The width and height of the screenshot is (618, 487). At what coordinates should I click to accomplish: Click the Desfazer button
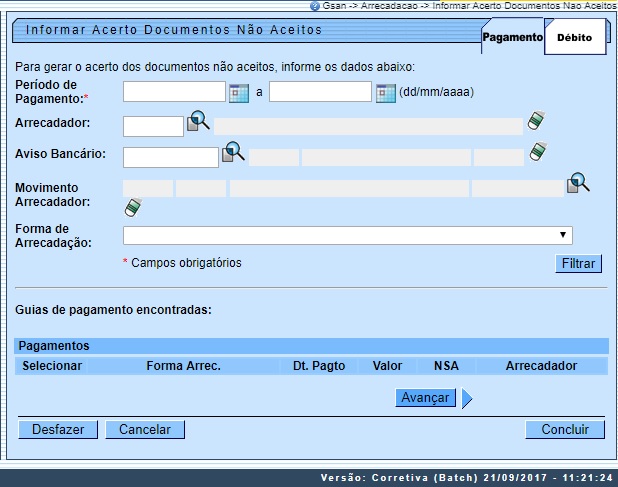click(58, 429)
